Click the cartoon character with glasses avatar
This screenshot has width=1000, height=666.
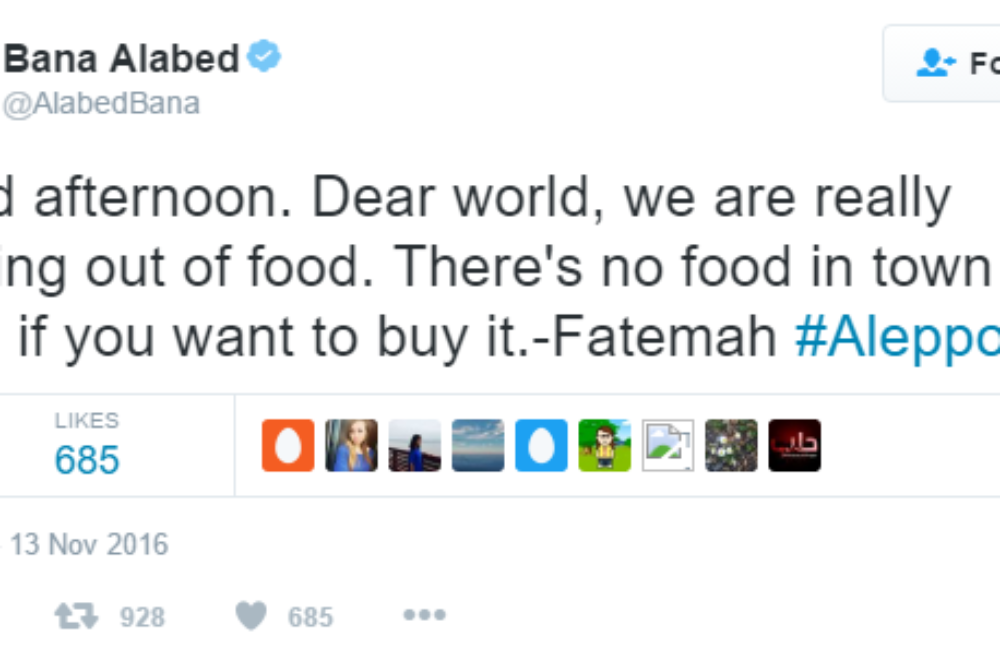pos(605,446)
